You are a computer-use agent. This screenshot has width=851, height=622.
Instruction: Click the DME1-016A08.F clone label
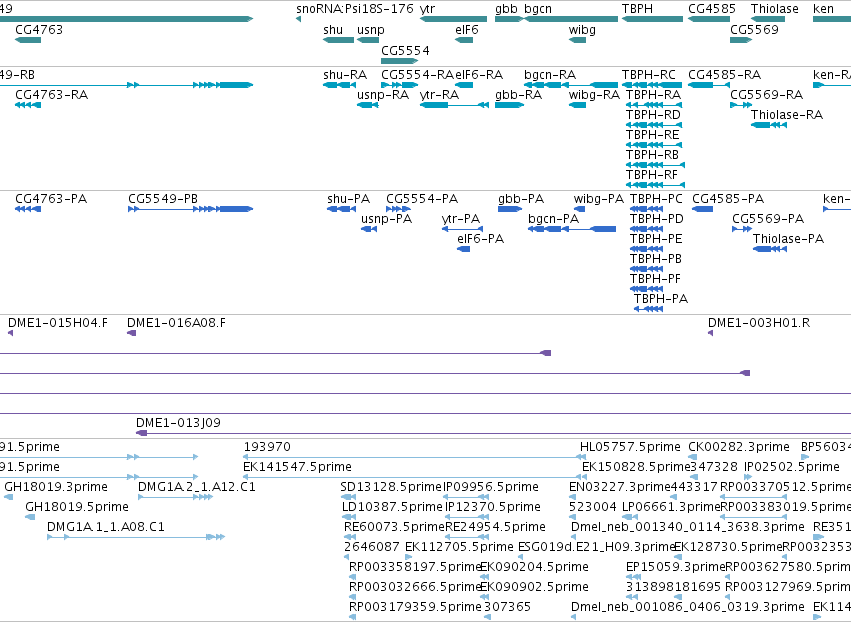(176, 323)
